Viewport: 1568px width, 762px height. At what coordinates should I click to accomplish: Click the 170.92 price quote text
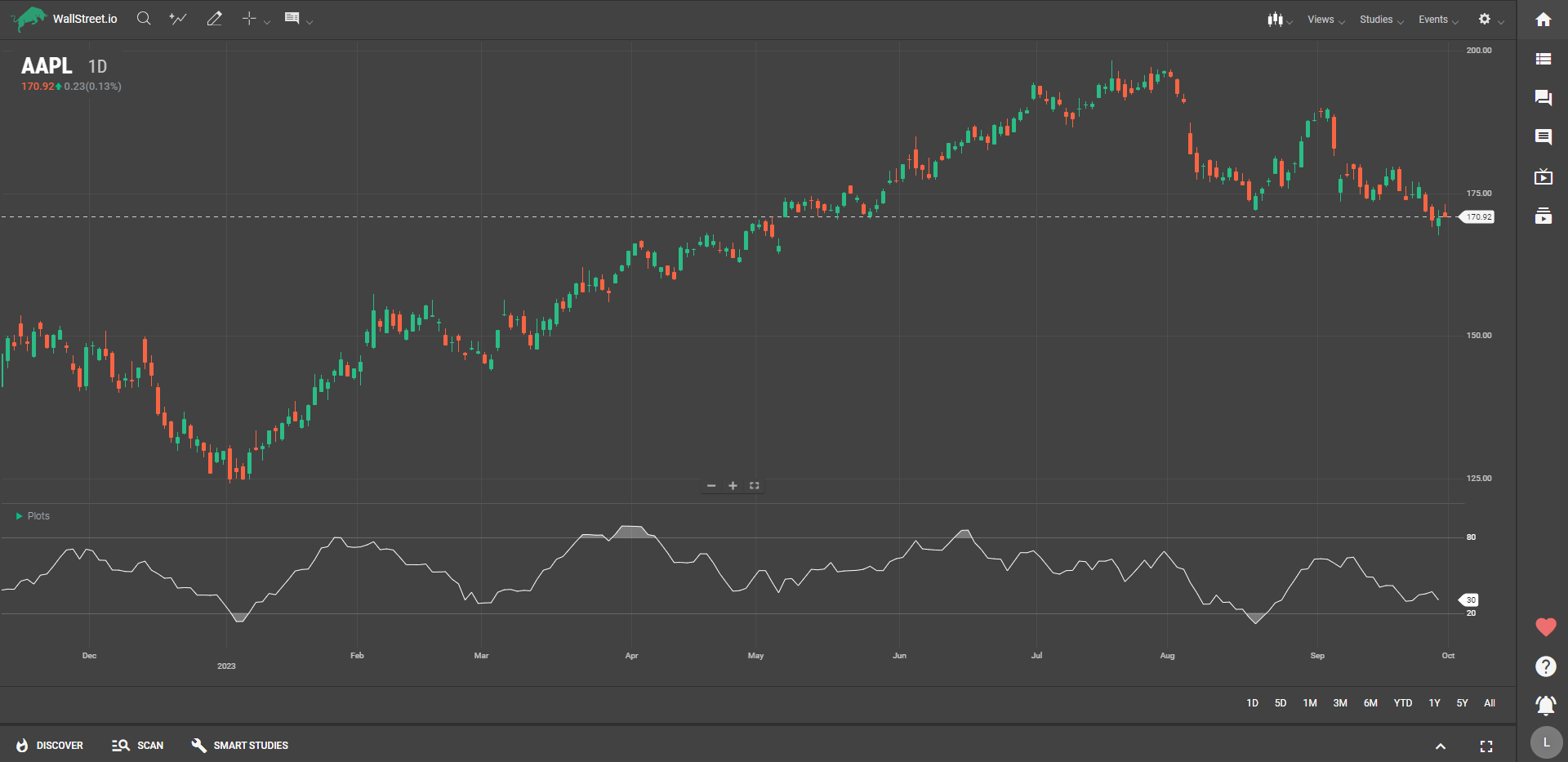(x=38, y=87)
